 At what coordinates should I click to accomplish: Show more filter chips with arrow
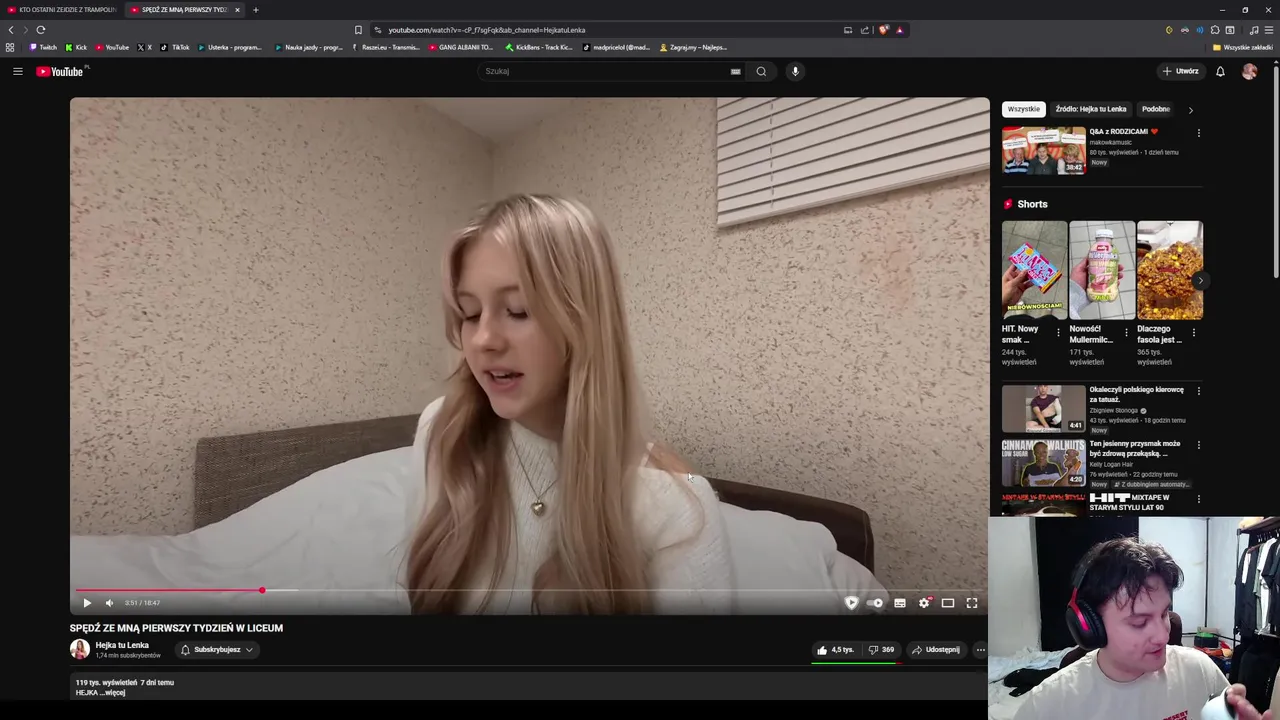(1190, 110)
